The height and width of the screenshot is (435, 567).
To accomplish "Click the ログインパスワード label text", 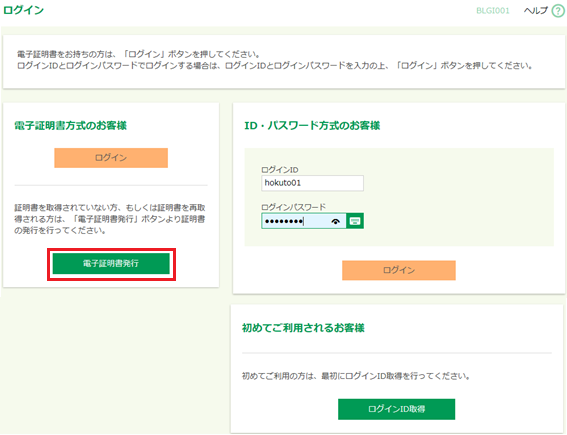I will point(293,207).
